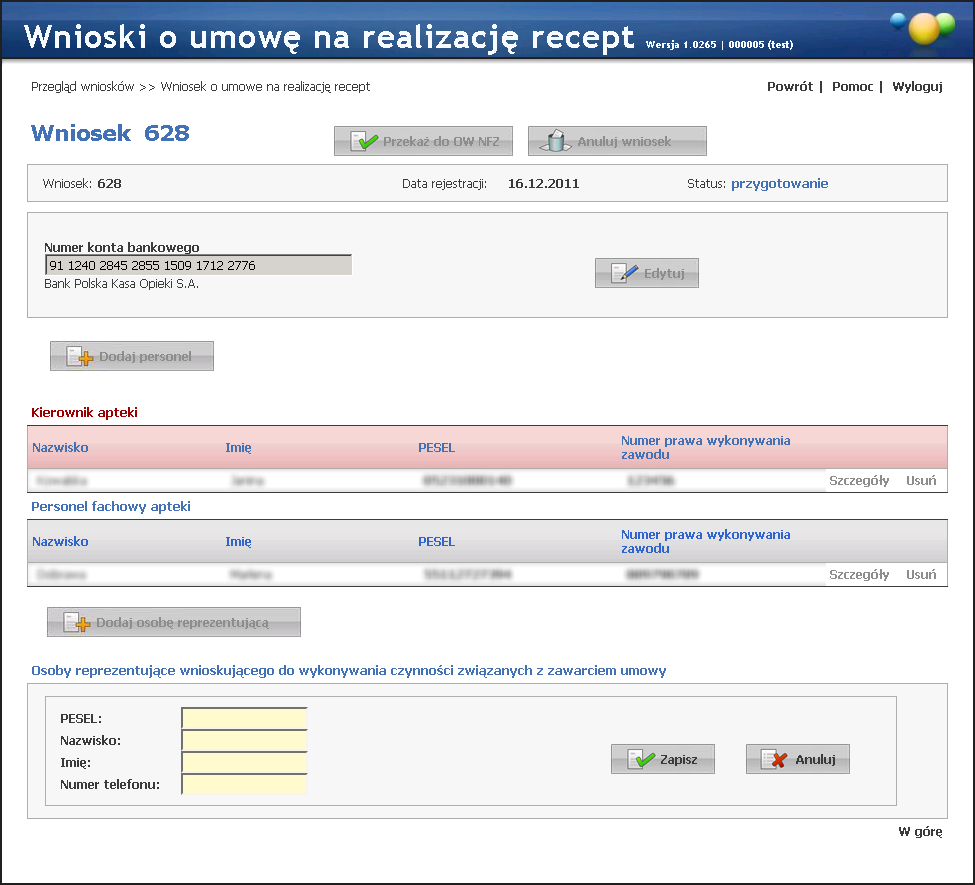The width and height of the screenshot is (975, 885).
Task: Click the plus icon on Dodaj osobę reprezentującą
Action: coord(77,623)
